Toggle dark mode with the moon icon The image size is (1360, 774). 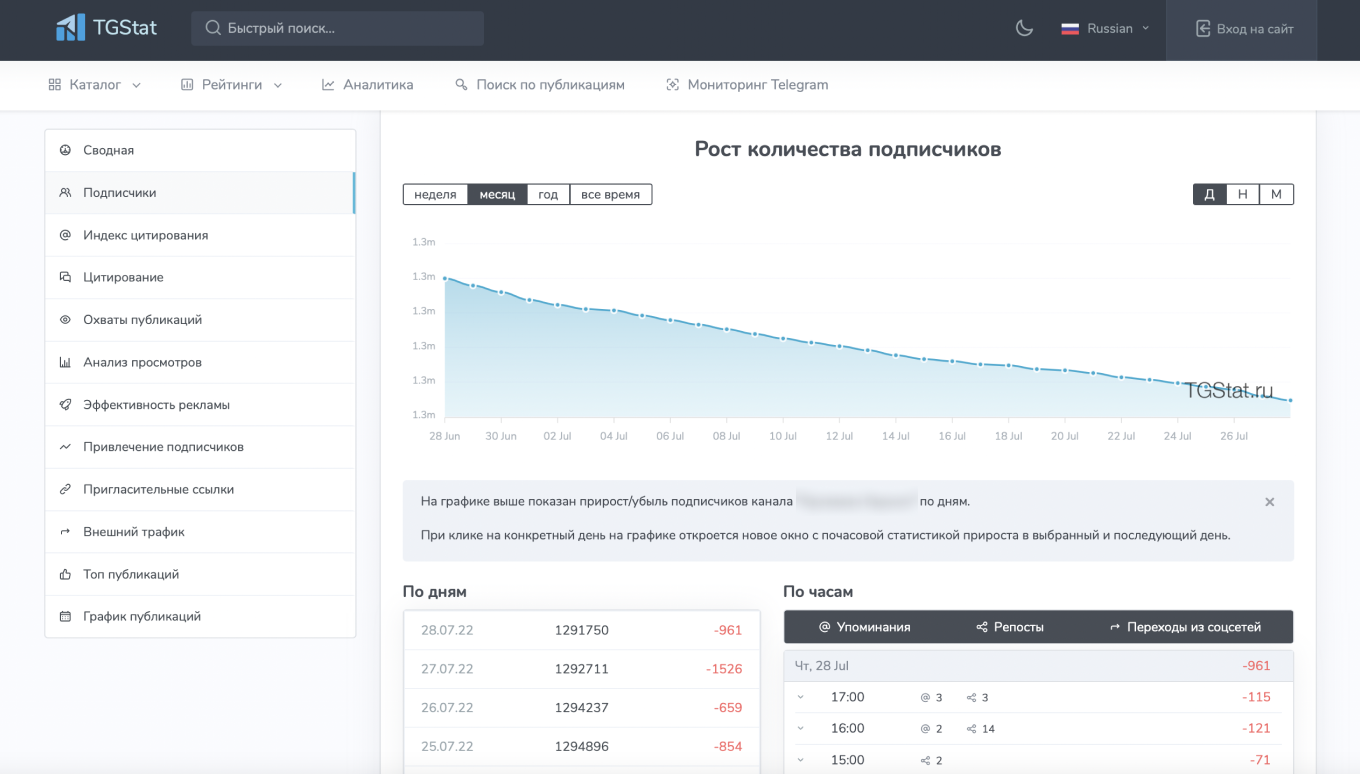coord(1024,28)
